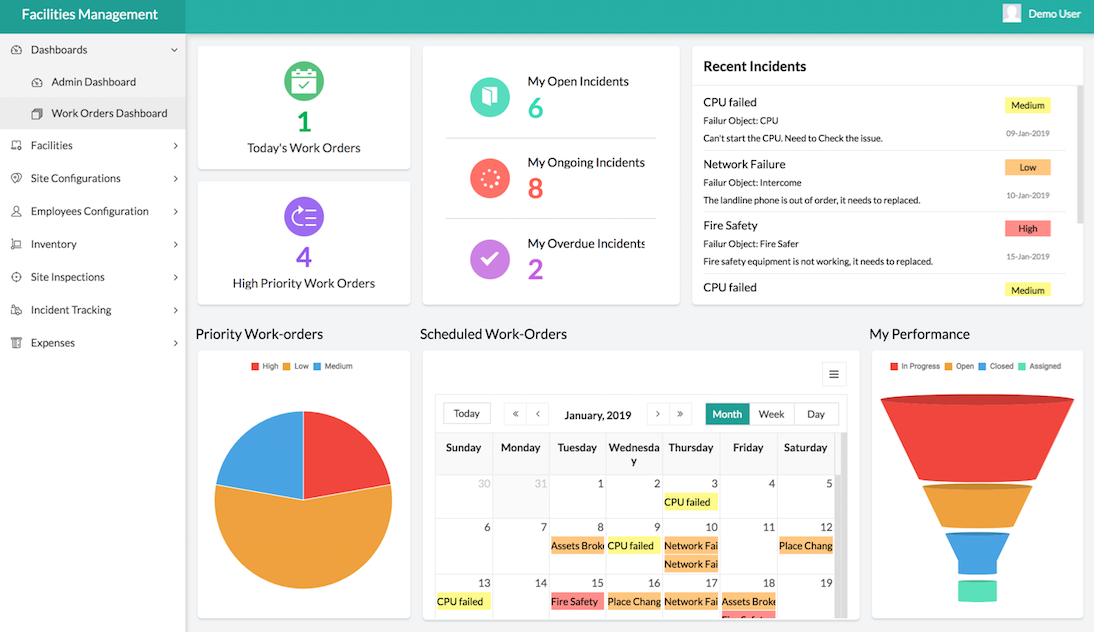The width and height of the screenshot is (1094, 632).
Task: Jump to next year with double-right arrow
Action: [x=680, y=414]
